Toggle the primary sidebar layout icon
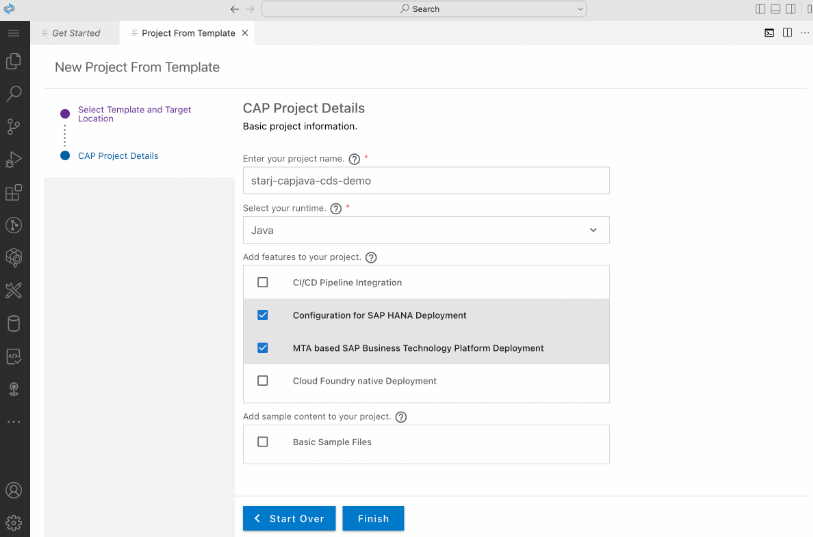 click(760, 9)
